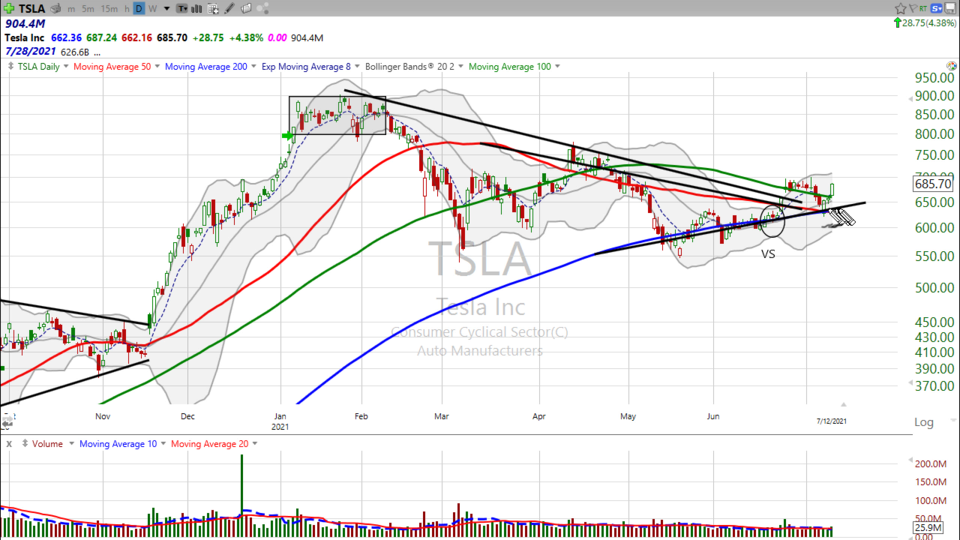Open the blue S layout dropdown icon
The height and width of the screenshot is (540, 960).
pyautogui.click(x=937, y=8)
